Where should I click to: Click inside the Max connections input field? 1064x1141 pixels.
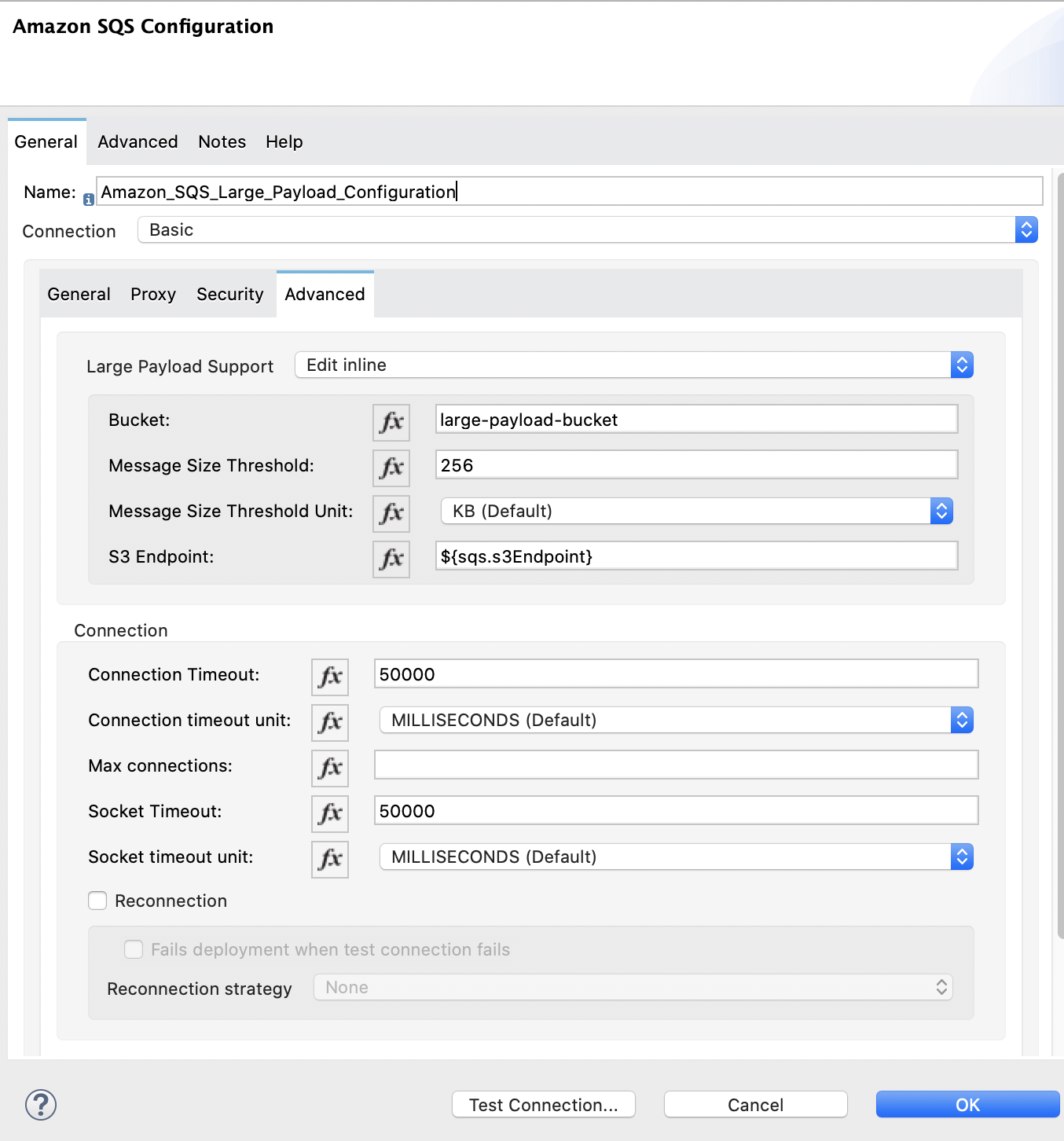click(x=676, y=765)
